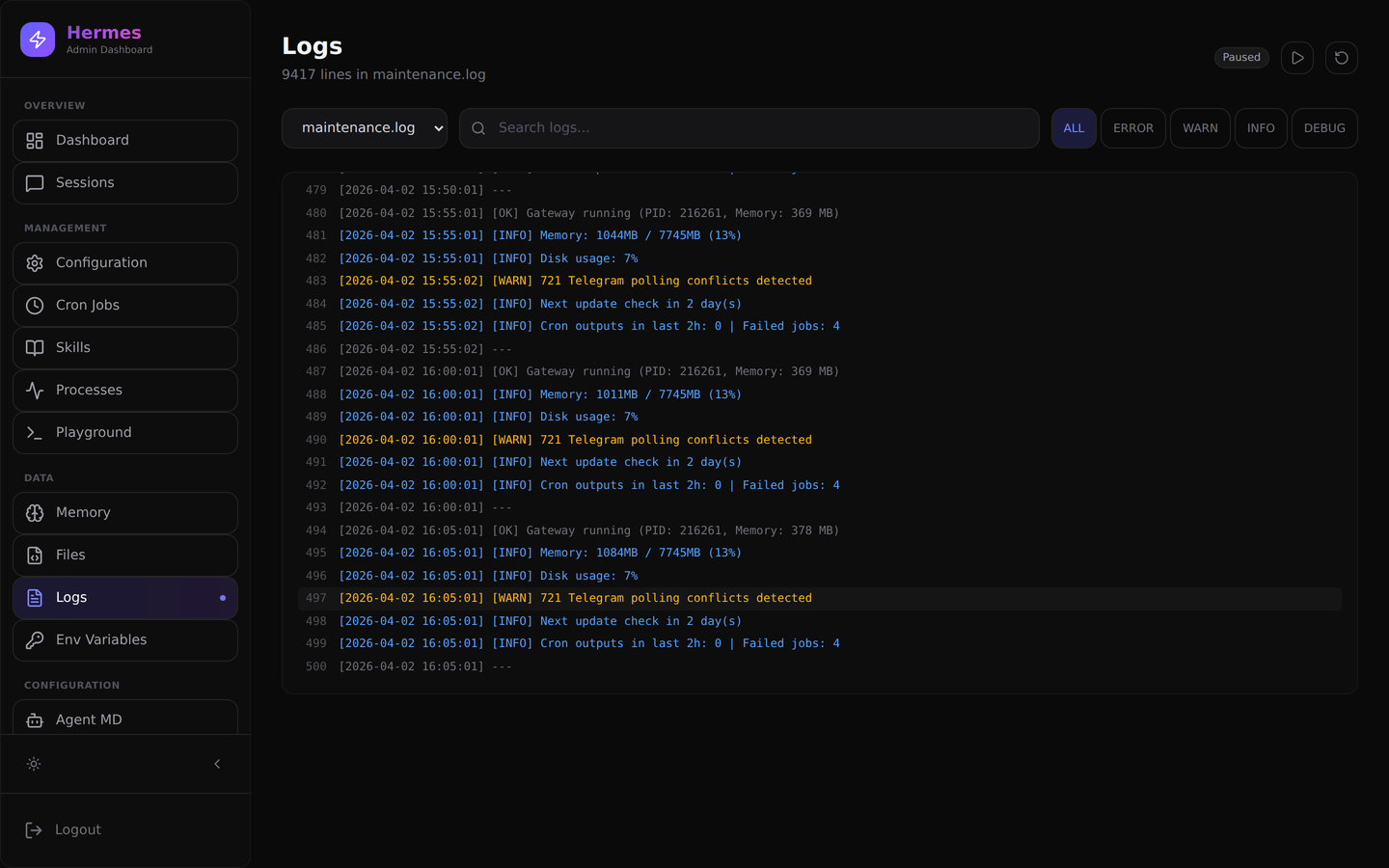This screenshot has width=1389, height=868.
Task: Go to Configuration in the sidebar
Action: [x=125, y=263]
